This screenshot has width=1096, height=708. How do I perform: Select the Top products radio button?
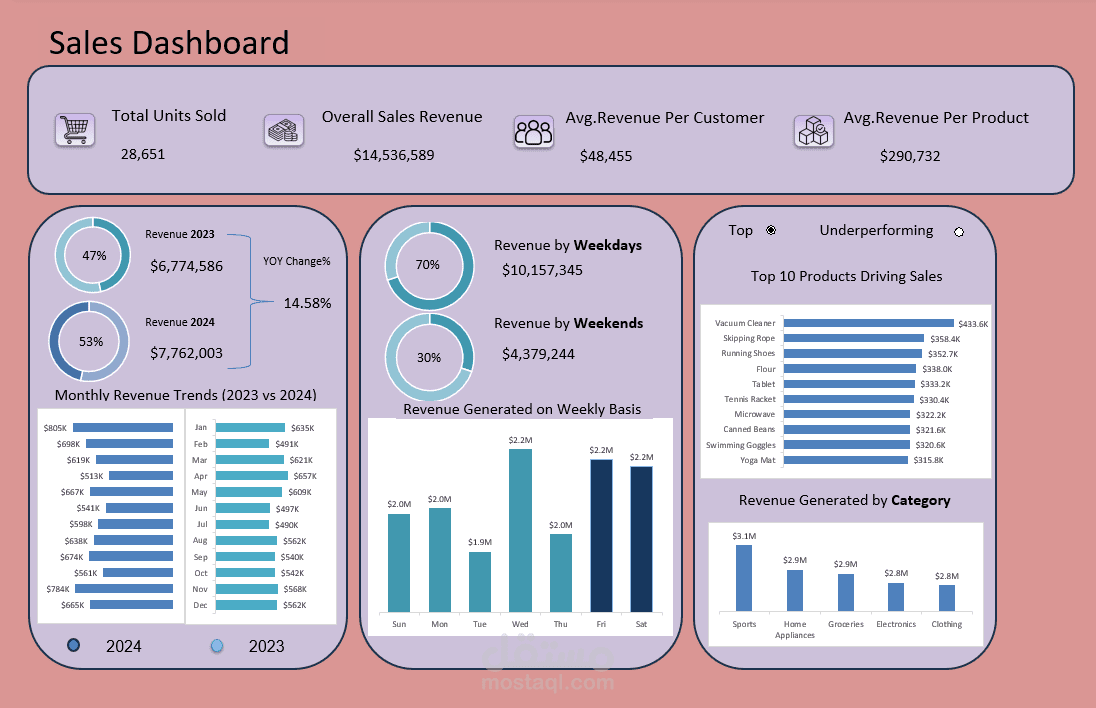click(x=771, y=230)
